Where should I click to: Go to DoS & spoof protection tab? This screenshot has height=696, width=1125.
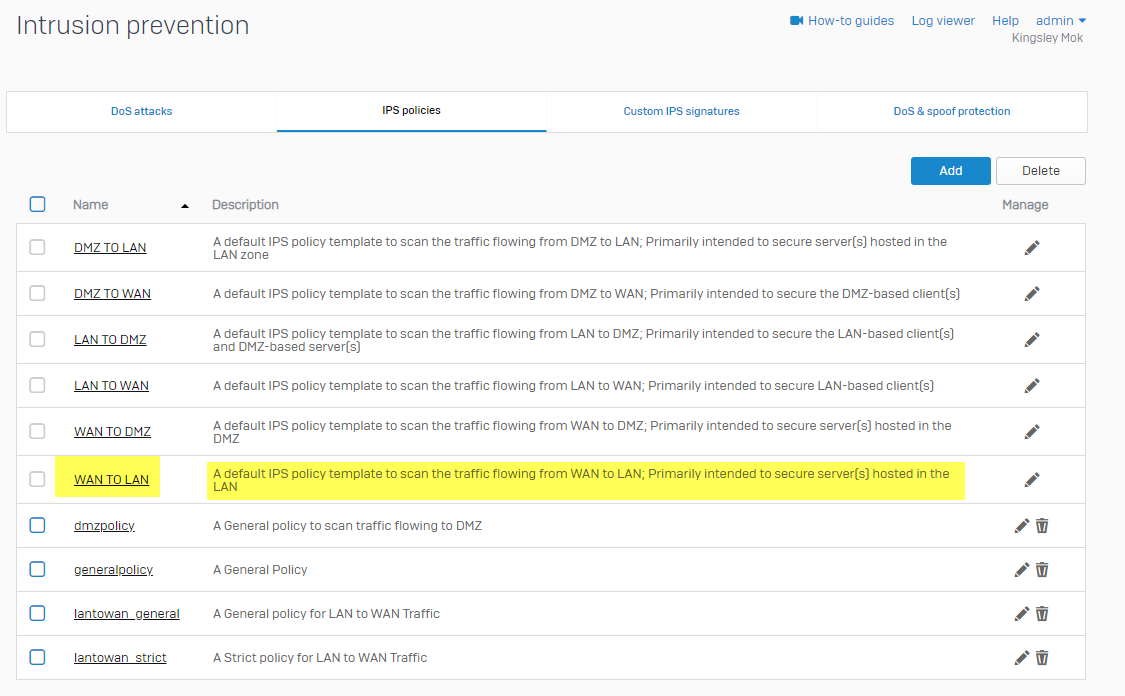[951, 111]
